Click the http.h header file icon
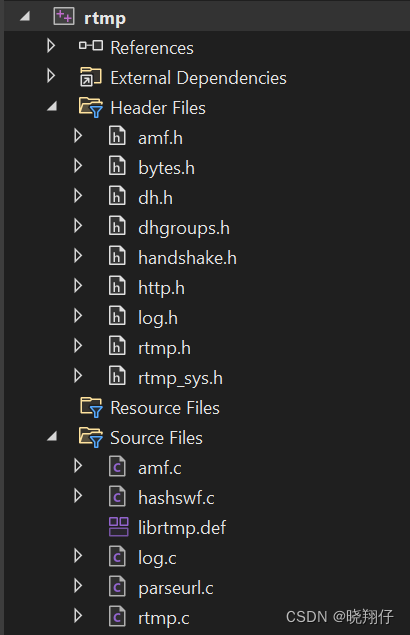 (x=117, y=286)
